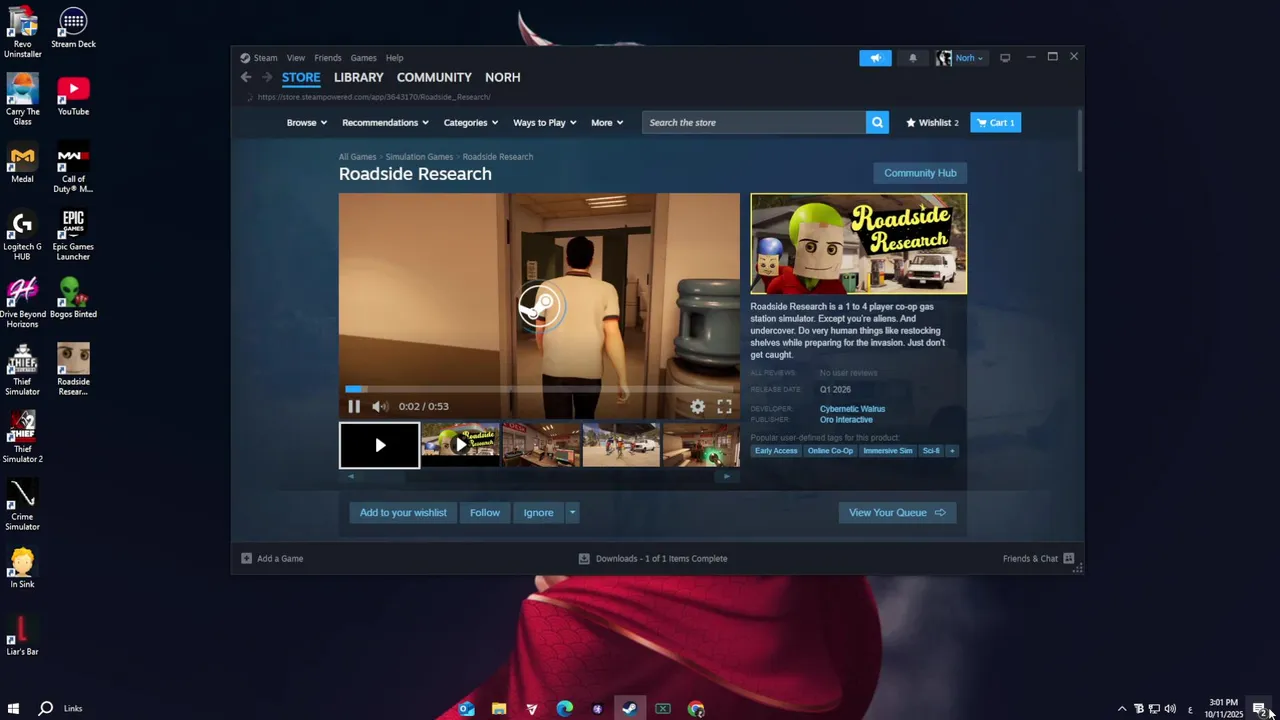Follow Roadside Research
This screenshot has width=1280, height=720.
pos(485,513)
